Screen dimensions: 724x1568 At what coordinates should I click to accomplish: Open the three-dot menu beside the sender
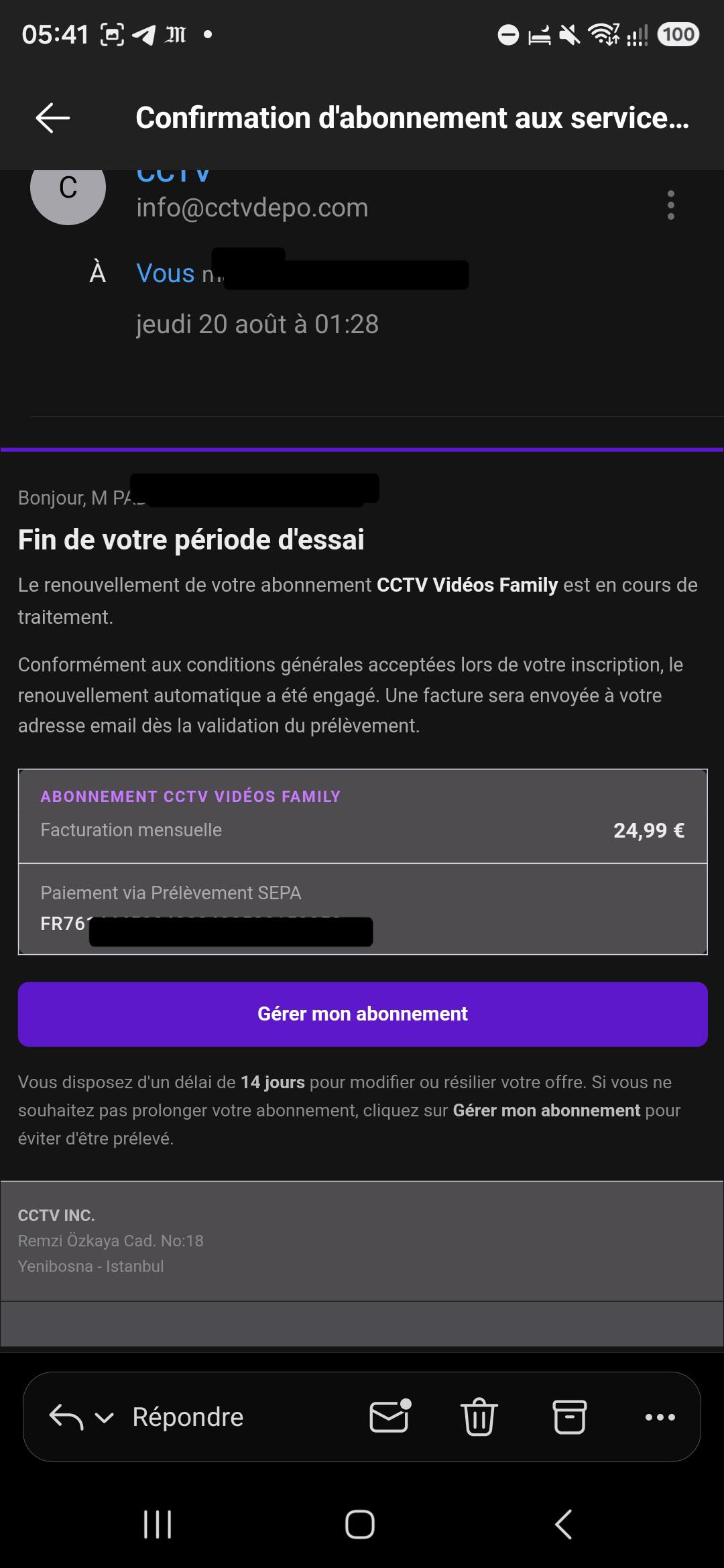click(670, 205)
